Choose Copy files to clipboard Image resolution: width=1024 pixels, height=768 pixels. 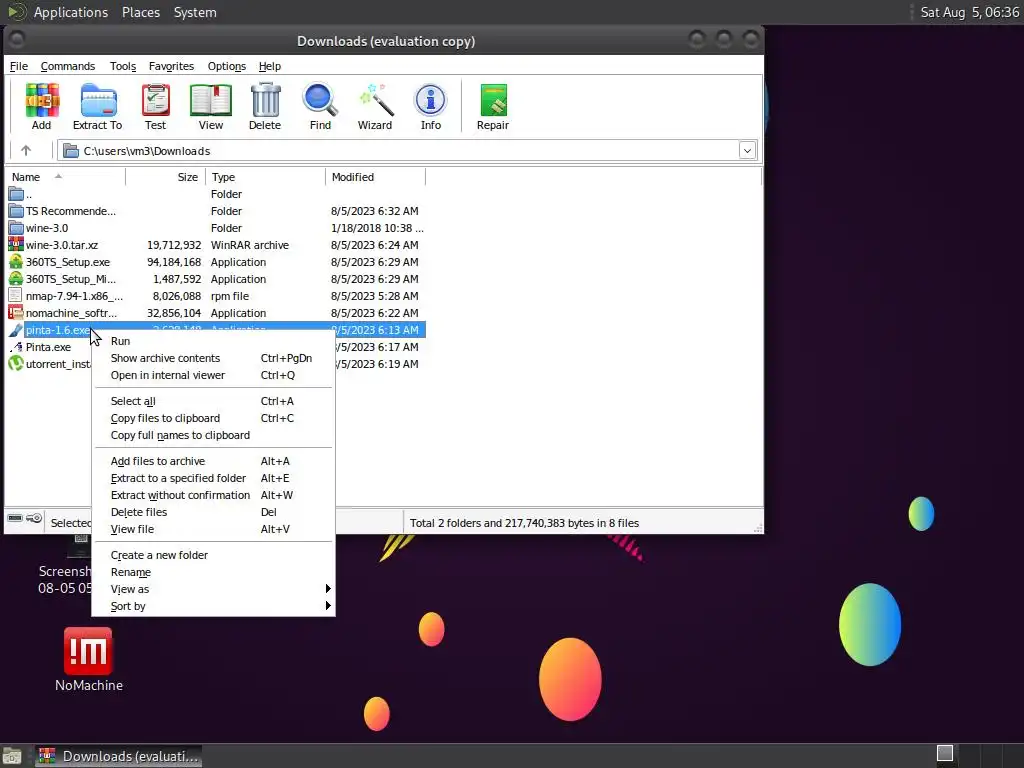[x=214, y=418]
